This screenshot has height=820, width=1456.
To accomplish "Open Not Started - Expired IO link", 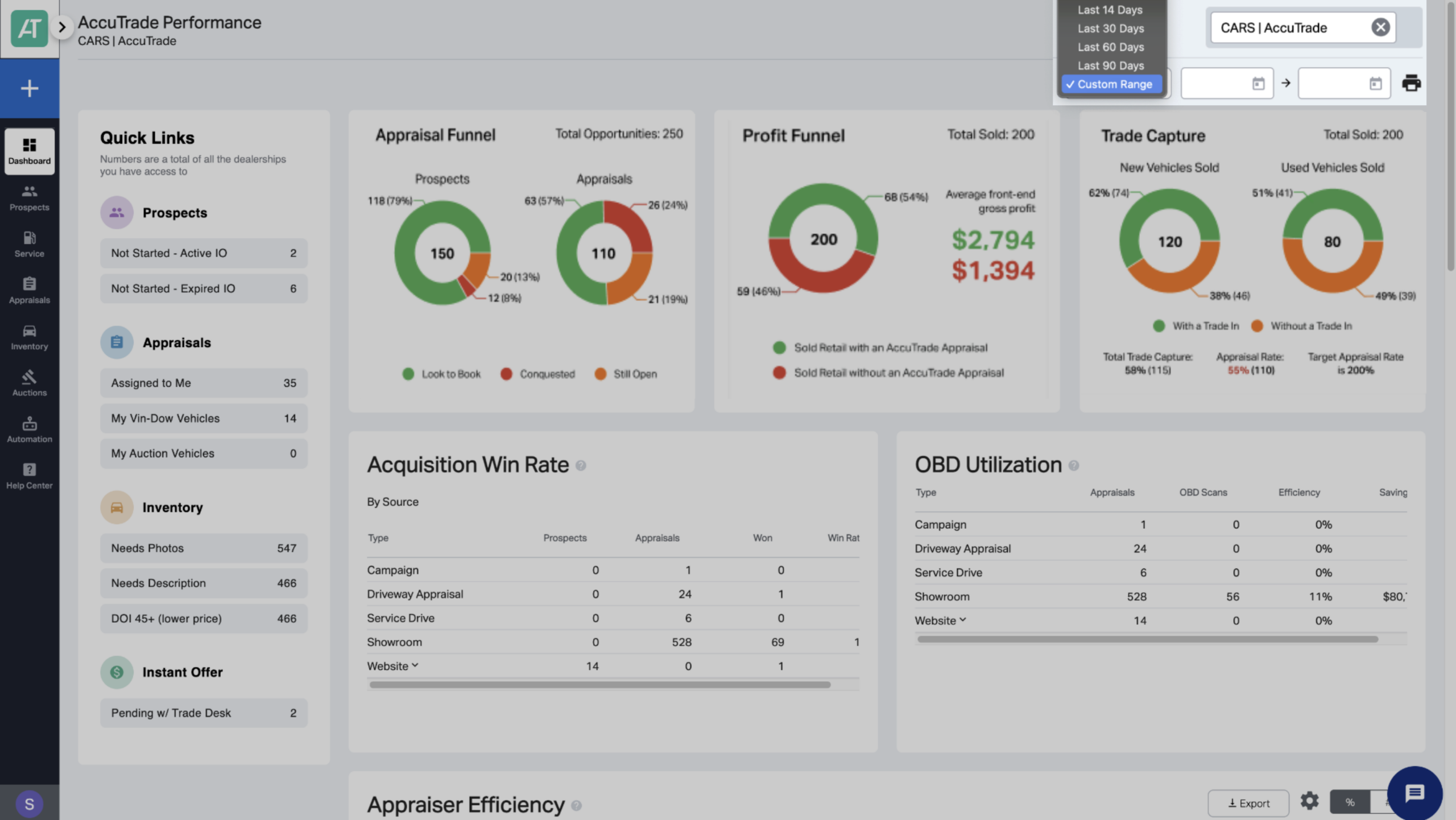I will tap(204, 288).
